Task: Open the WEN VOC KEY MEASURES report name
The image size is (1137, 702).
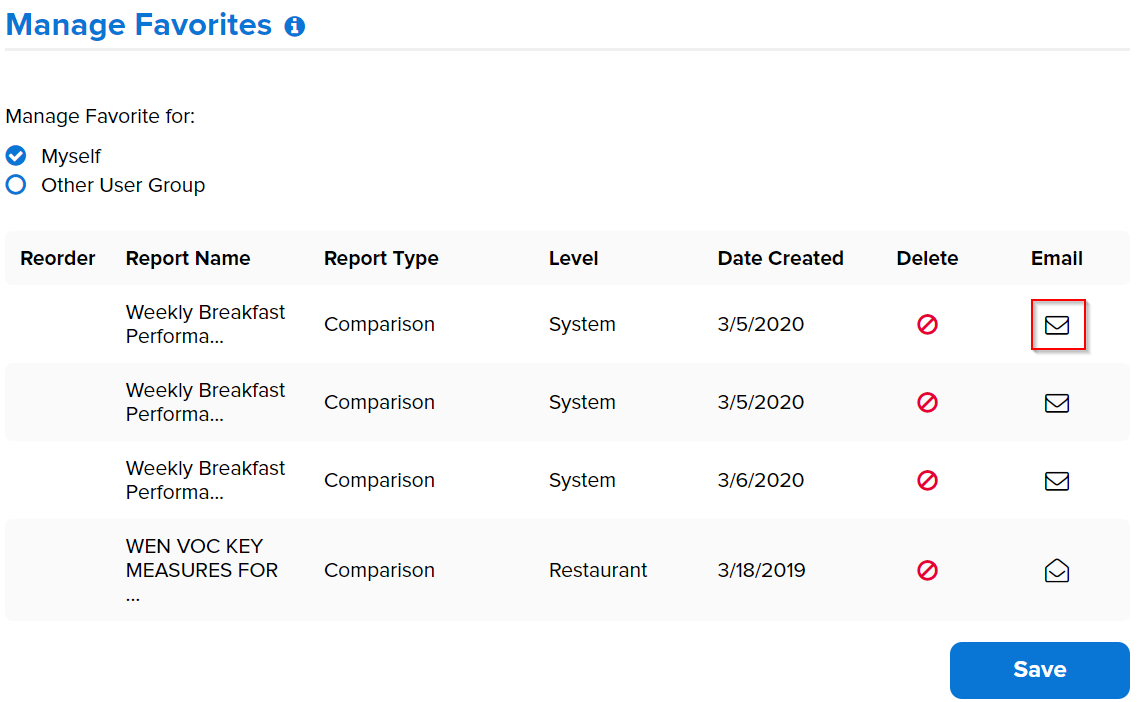Action: click(x=202, y=570)
